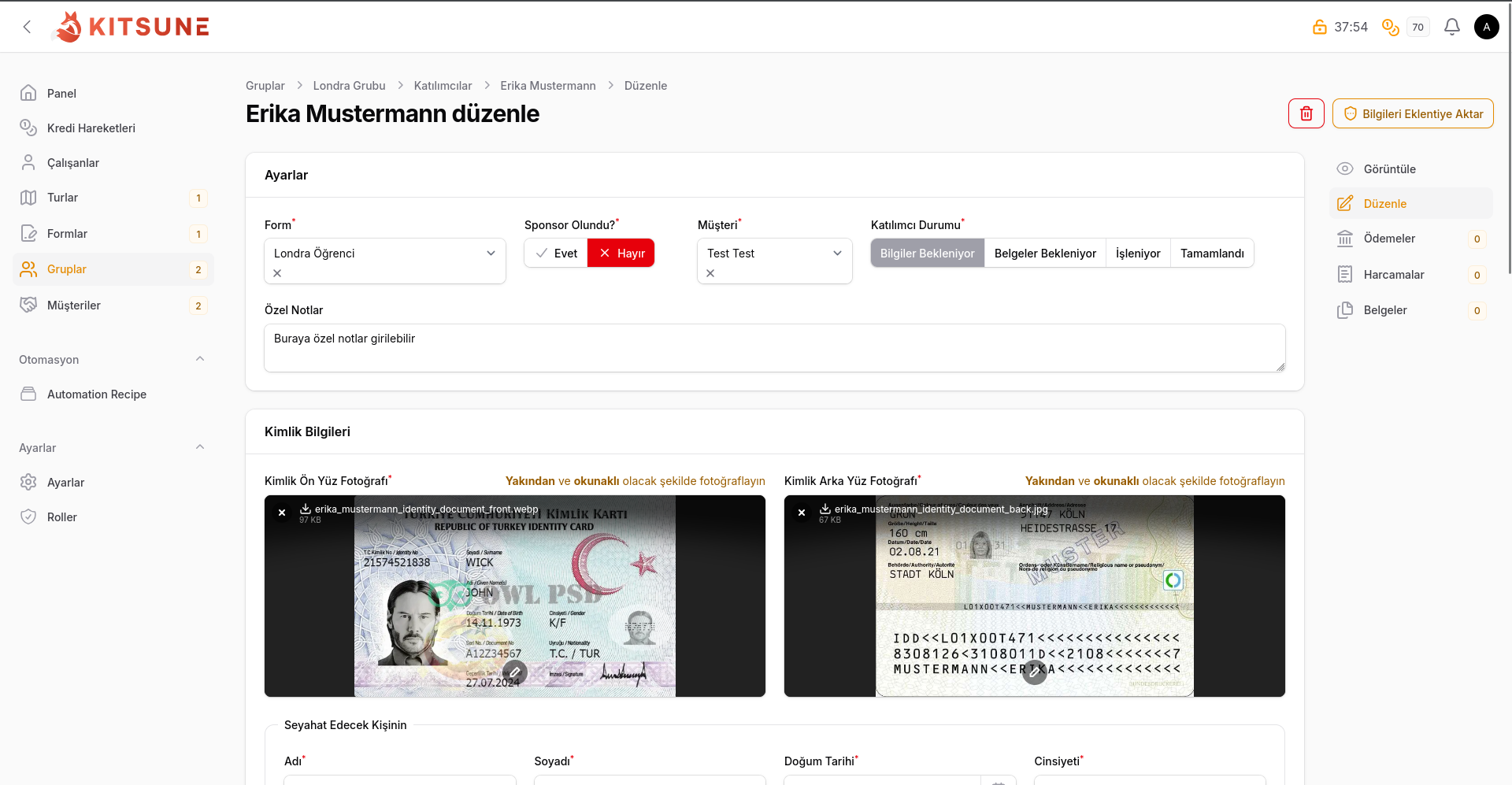Viewport: 1512px width, 785px height.
Task: Go back using the header arrow
Action: tap(28, 27)
